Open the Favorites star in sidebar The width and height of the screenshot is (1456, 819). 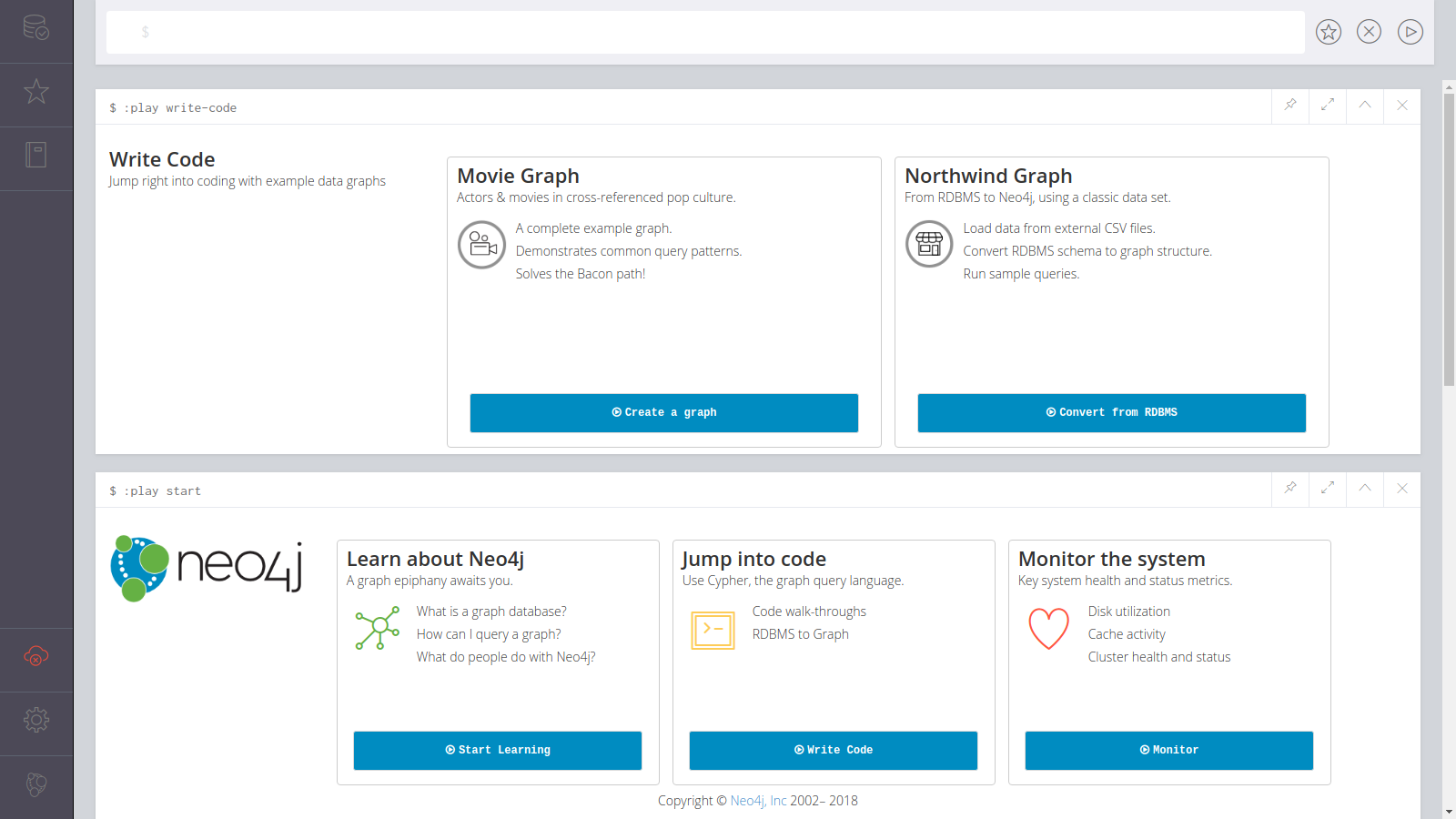coord(36,91)
